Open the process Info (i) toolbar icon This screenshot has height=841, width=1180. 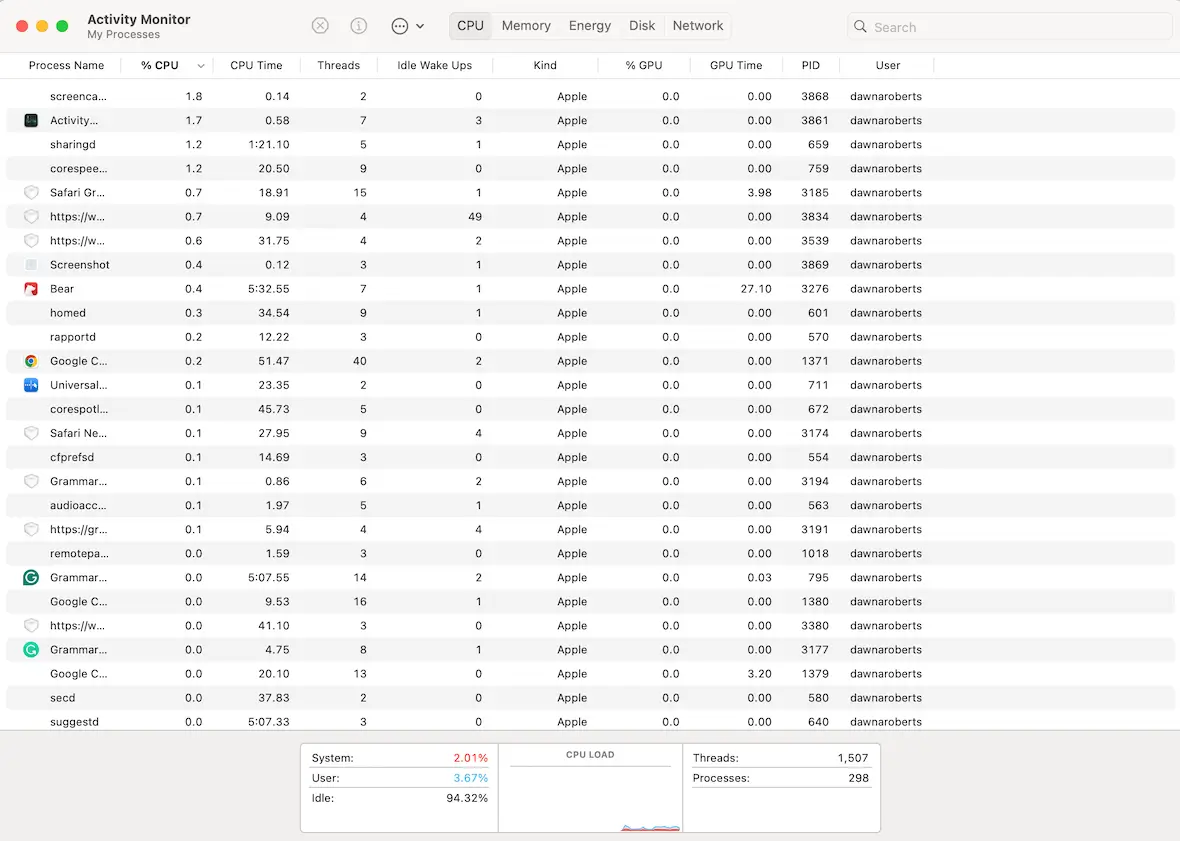coord(359,26)
